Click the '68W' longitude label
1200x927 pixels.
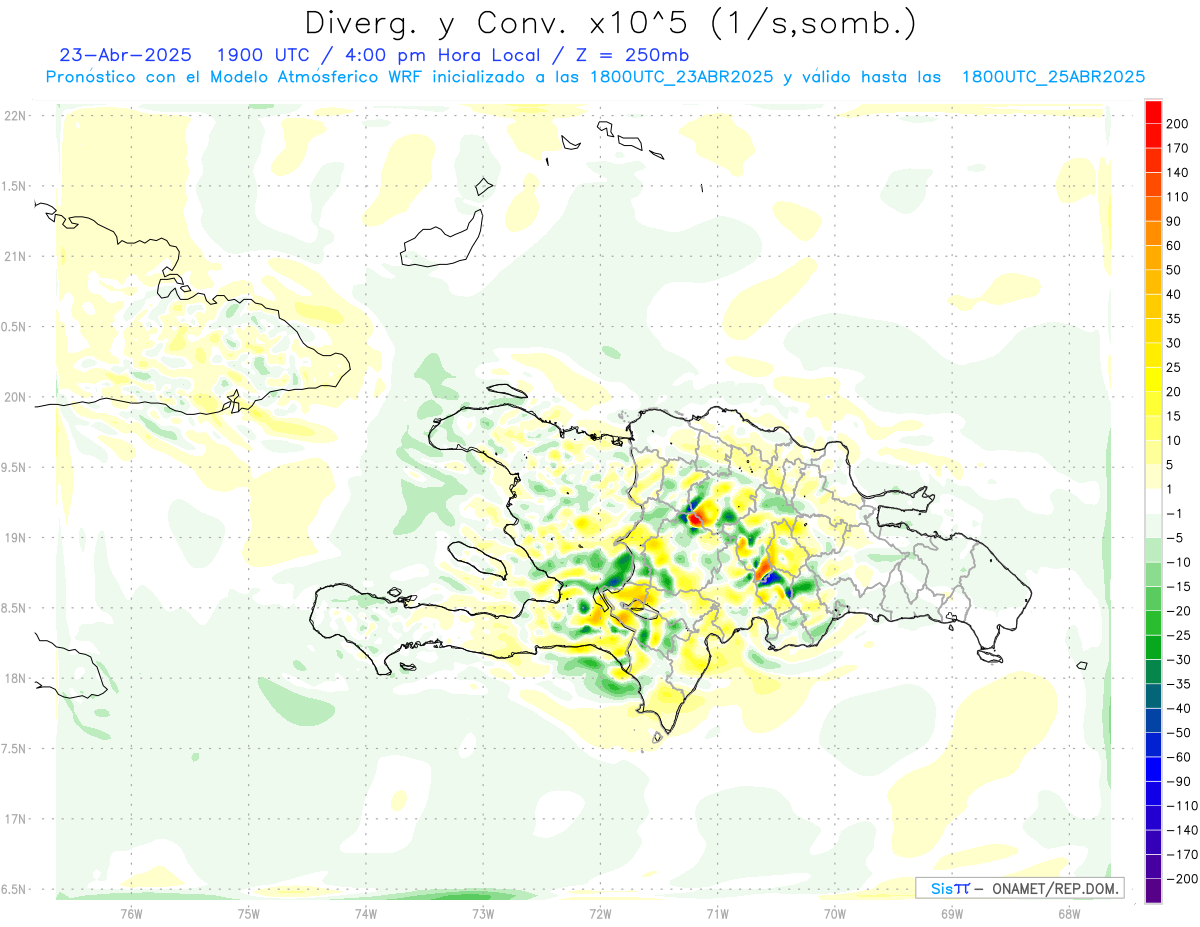pyautogui.click(x=1069, y=914)
